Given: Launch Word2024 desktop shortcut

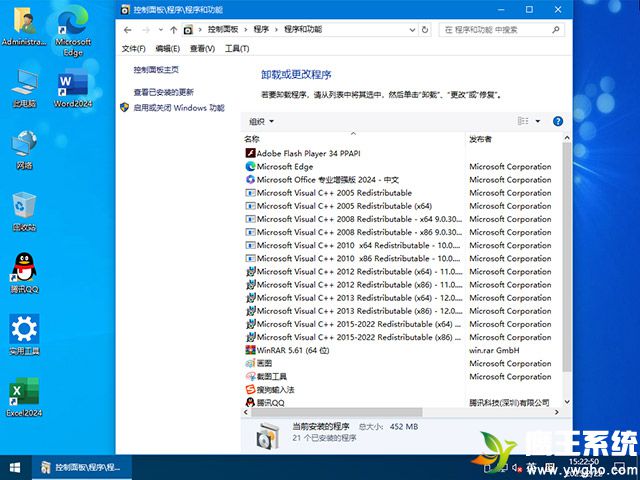Looking at the screenshot, I should coord(73,88).
